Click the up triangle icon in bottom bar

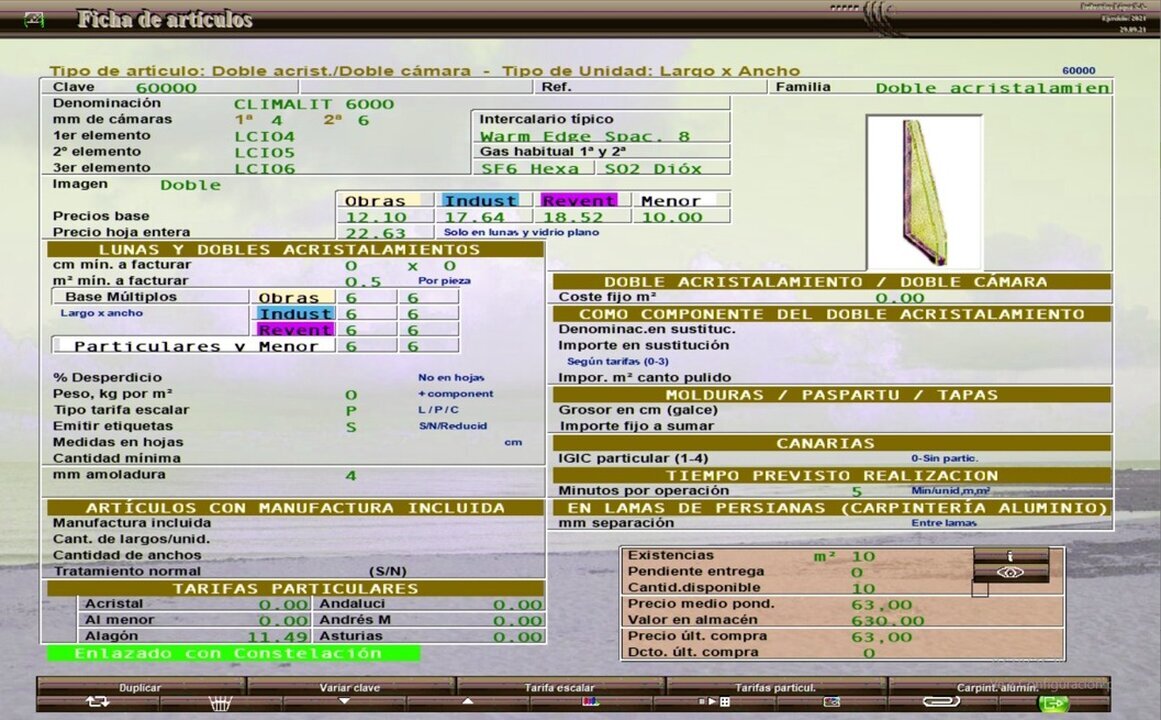(x=466, y=702)
